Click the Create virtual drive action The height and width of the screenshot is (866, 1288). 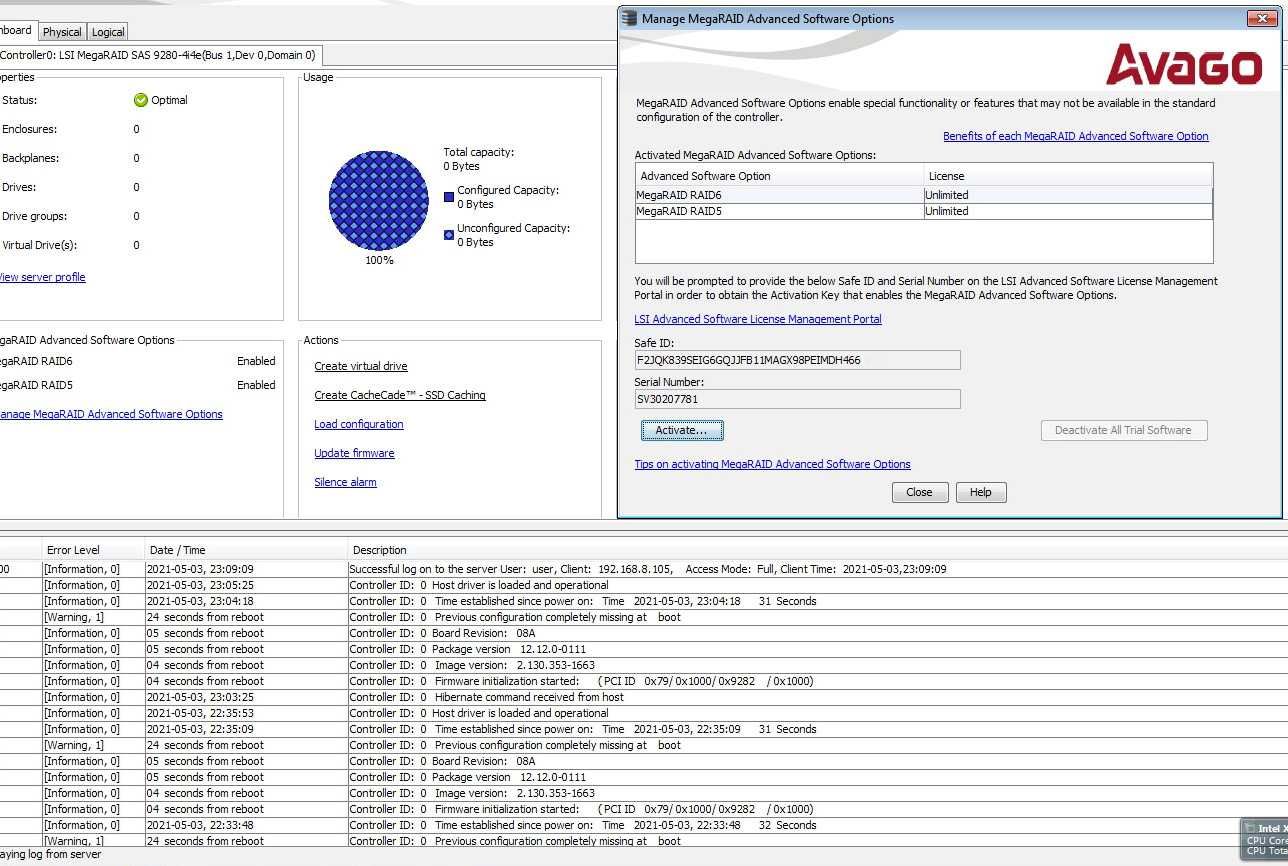click(x=361, y=366)
